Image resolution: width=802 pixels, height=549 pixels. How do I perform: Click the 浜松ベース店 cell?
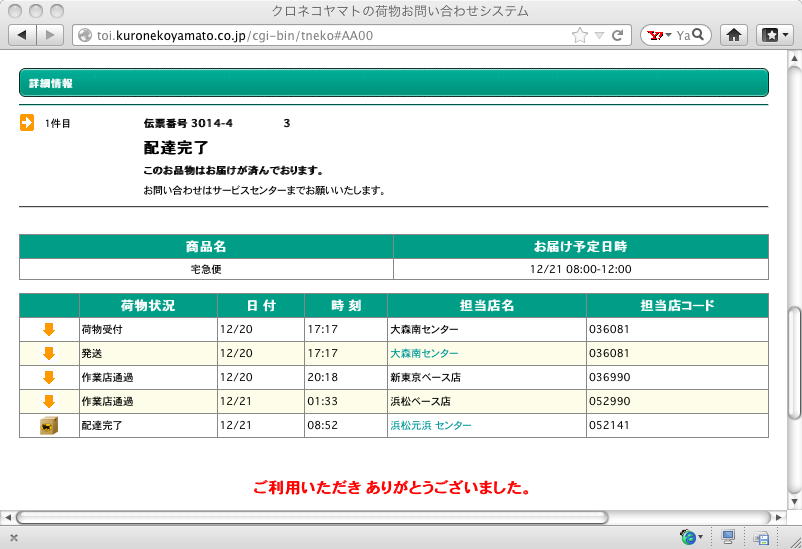tap(486, 401)
